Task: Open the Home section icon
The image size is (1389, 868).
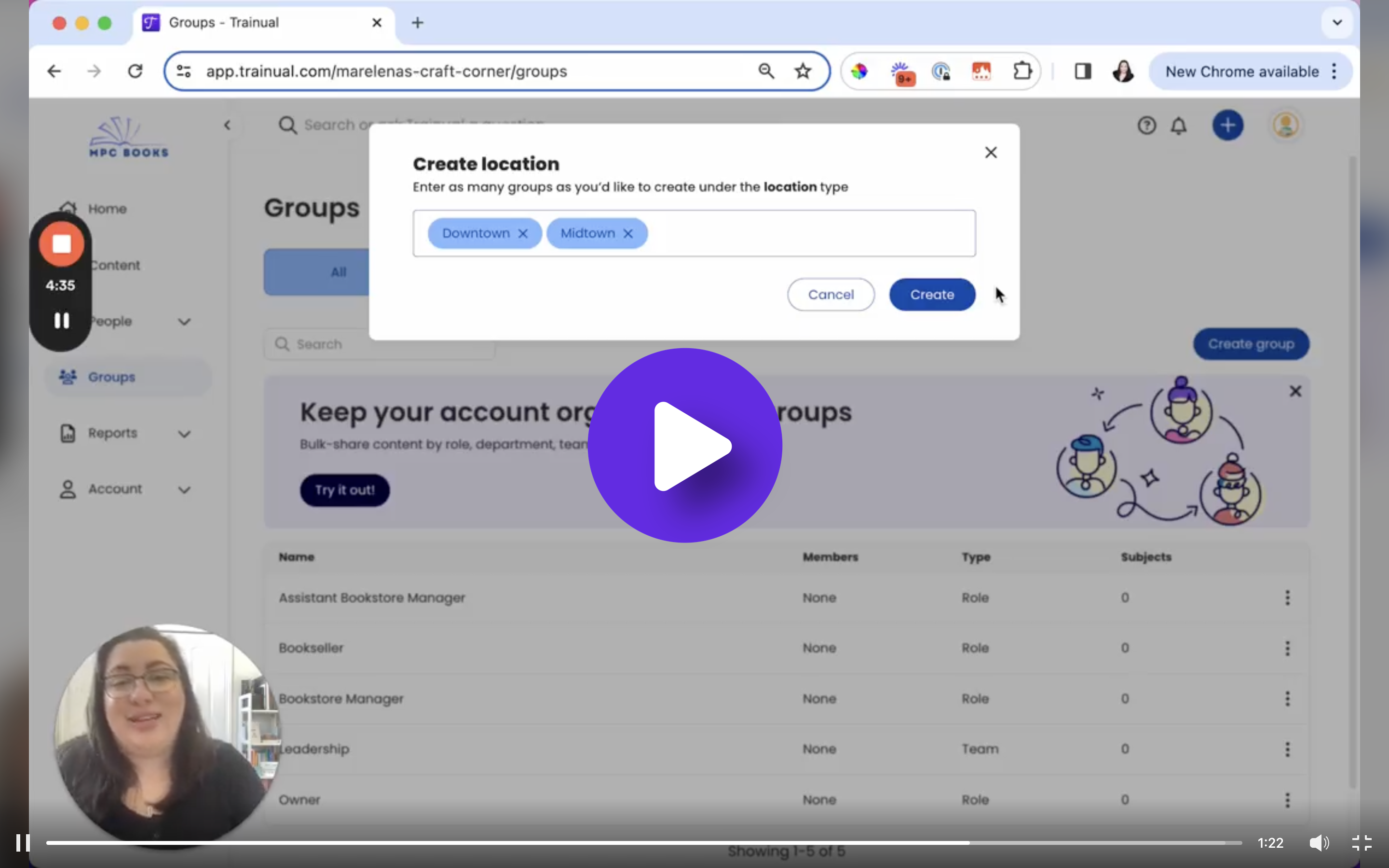Action: (68, 208)
